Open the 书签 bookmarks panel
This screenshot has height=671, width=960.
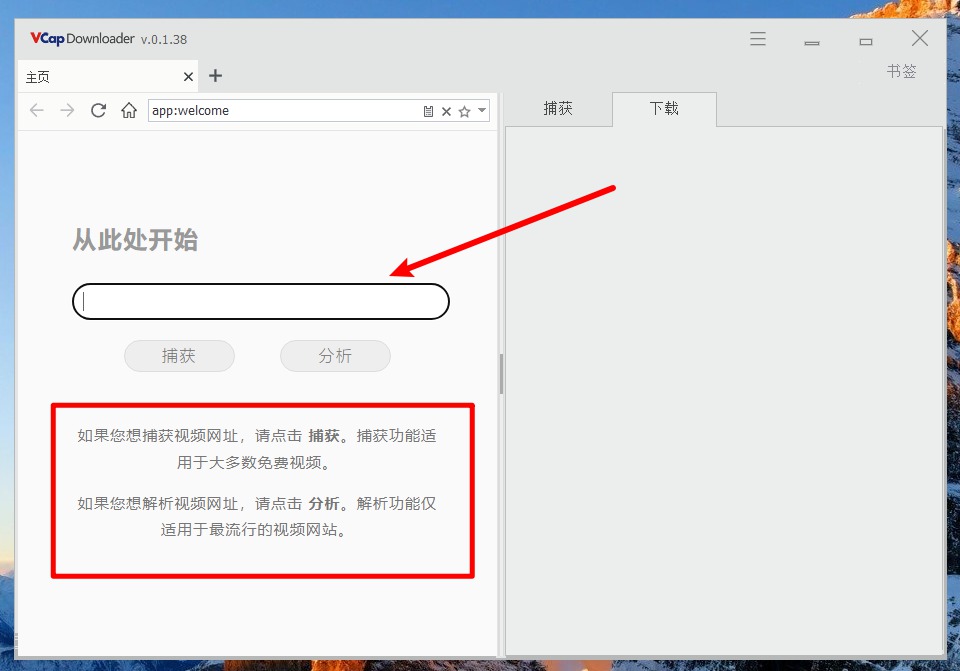click(901, 72)
